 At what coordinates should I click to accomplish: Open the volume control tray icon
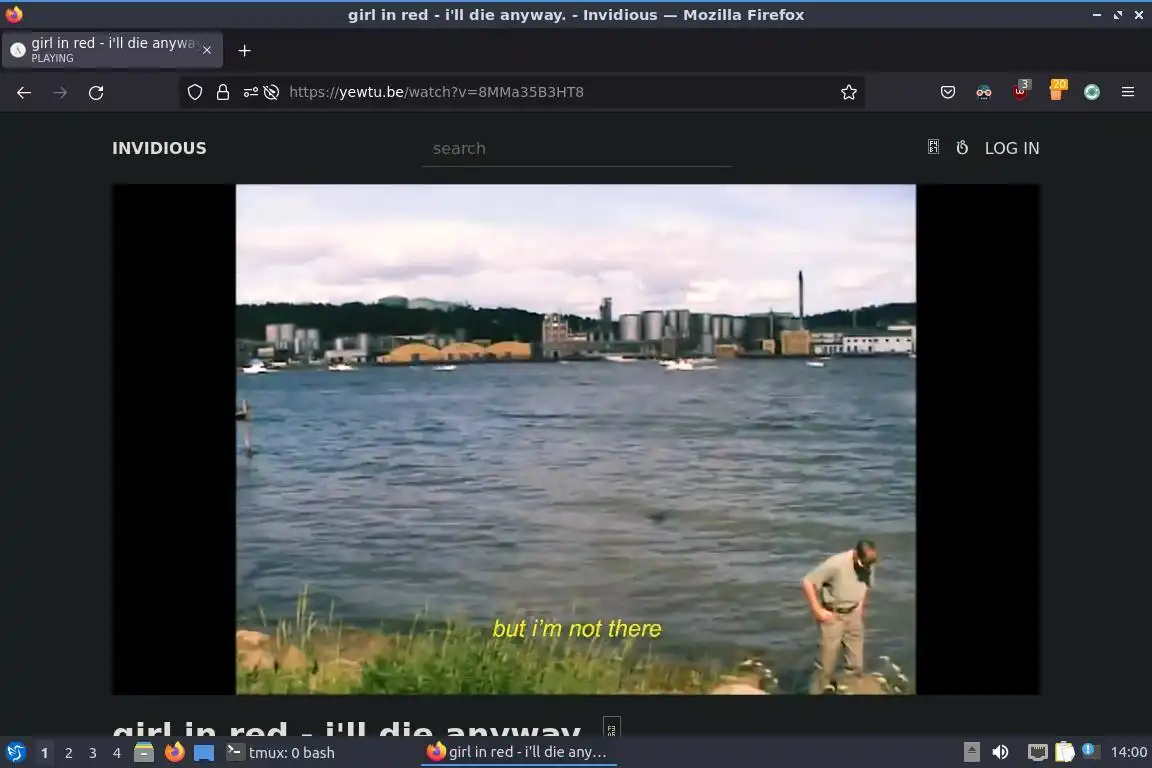[1000, 752]
